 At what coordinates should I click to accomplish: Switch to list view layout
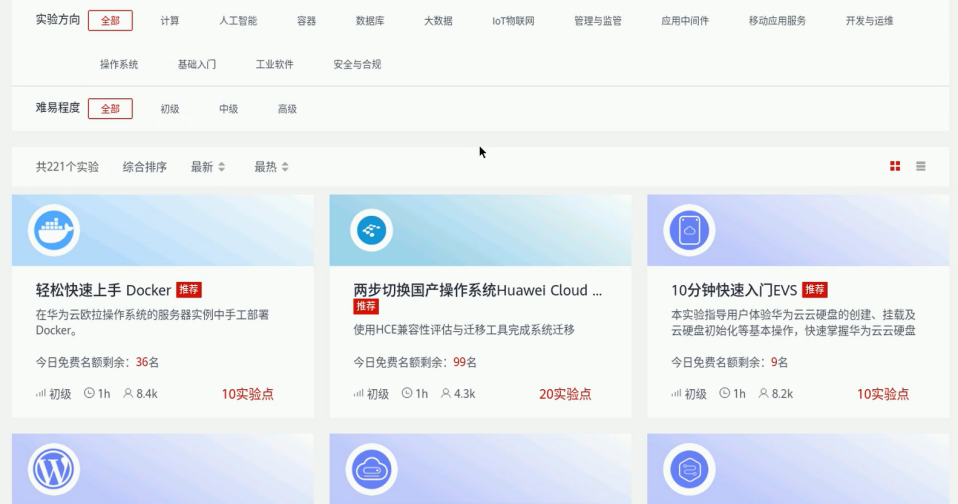point(921,166)
